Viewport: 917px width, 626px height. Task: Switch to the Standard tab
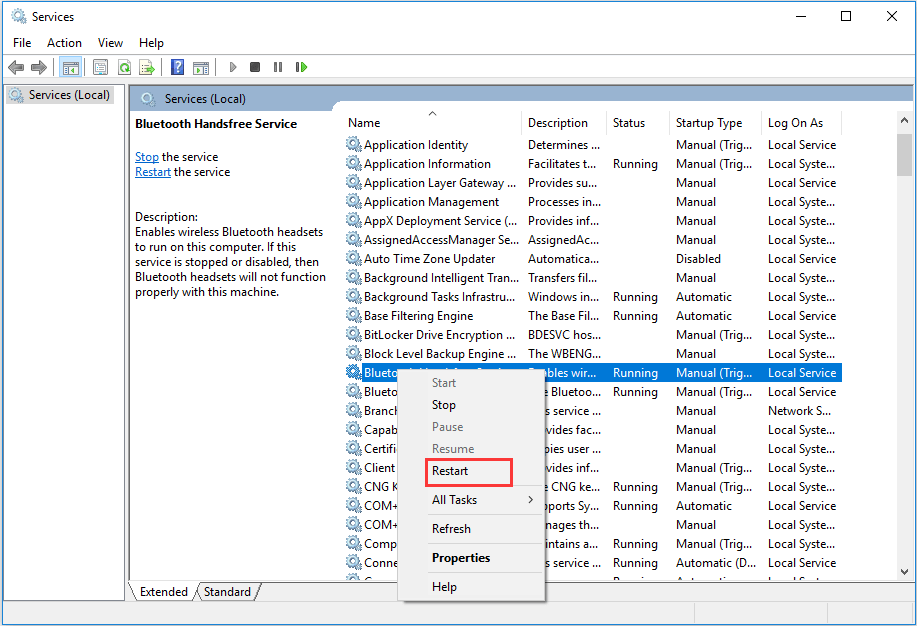click(227, 592)
